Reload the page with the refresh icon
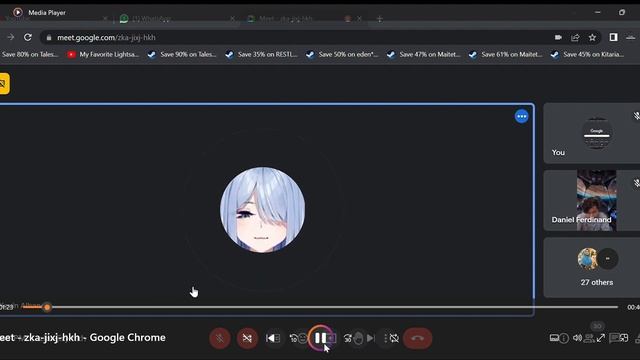640x360 pixels. click(x=28, y=38)
